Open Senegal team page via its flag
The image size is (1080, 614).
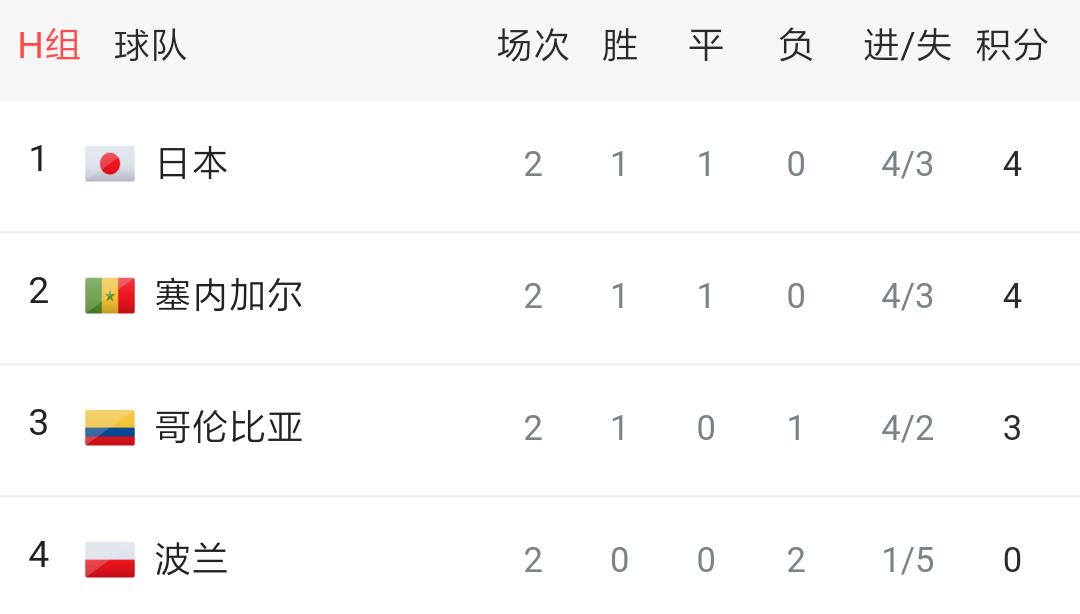click(x=111, y=295)
